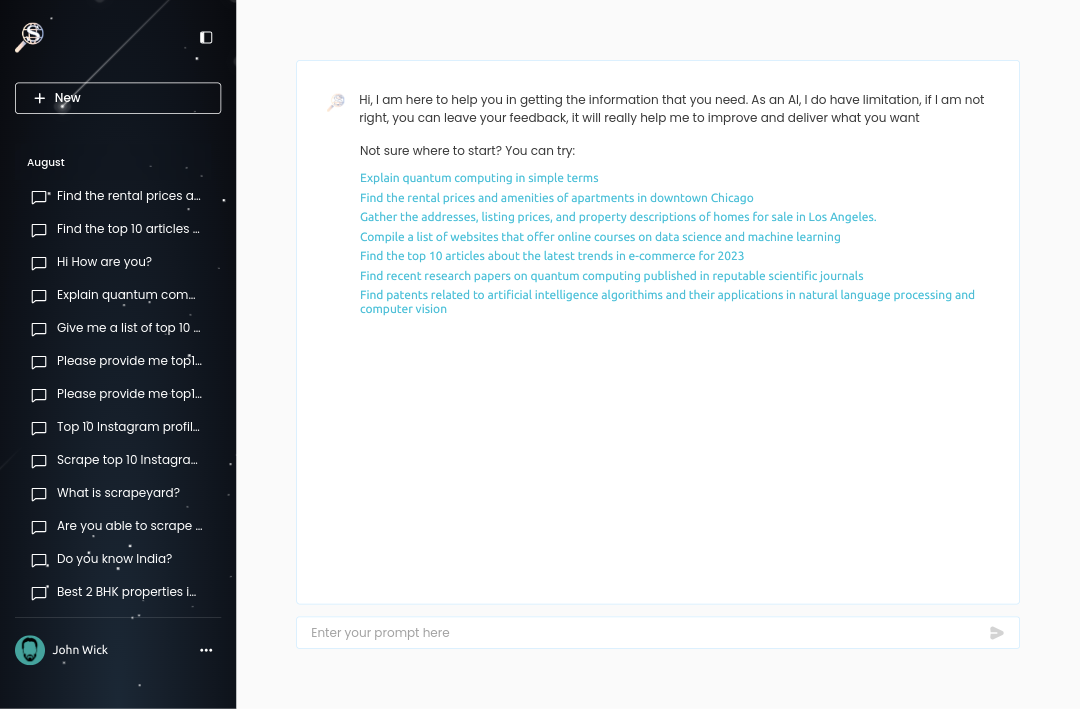Open 'Top 10 Instagram profil...' conversation
The image size is (1080, 709).
[128, 427]
